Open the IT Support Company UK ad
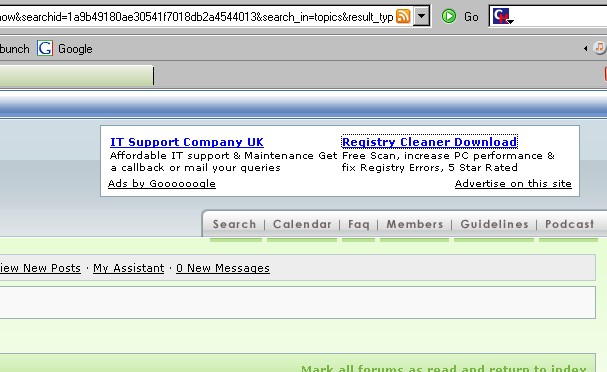The image size is (607, 372). (187, 142)
